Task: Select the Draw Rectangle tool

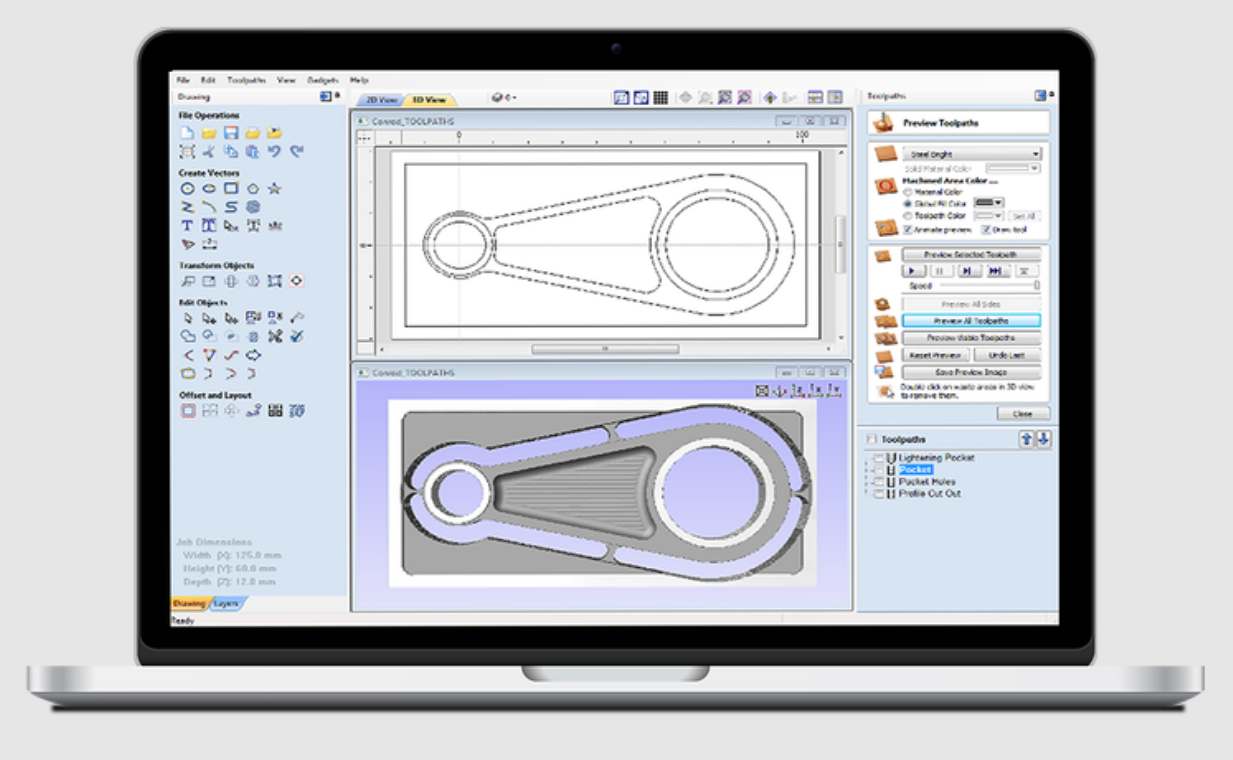Action: 230,188
